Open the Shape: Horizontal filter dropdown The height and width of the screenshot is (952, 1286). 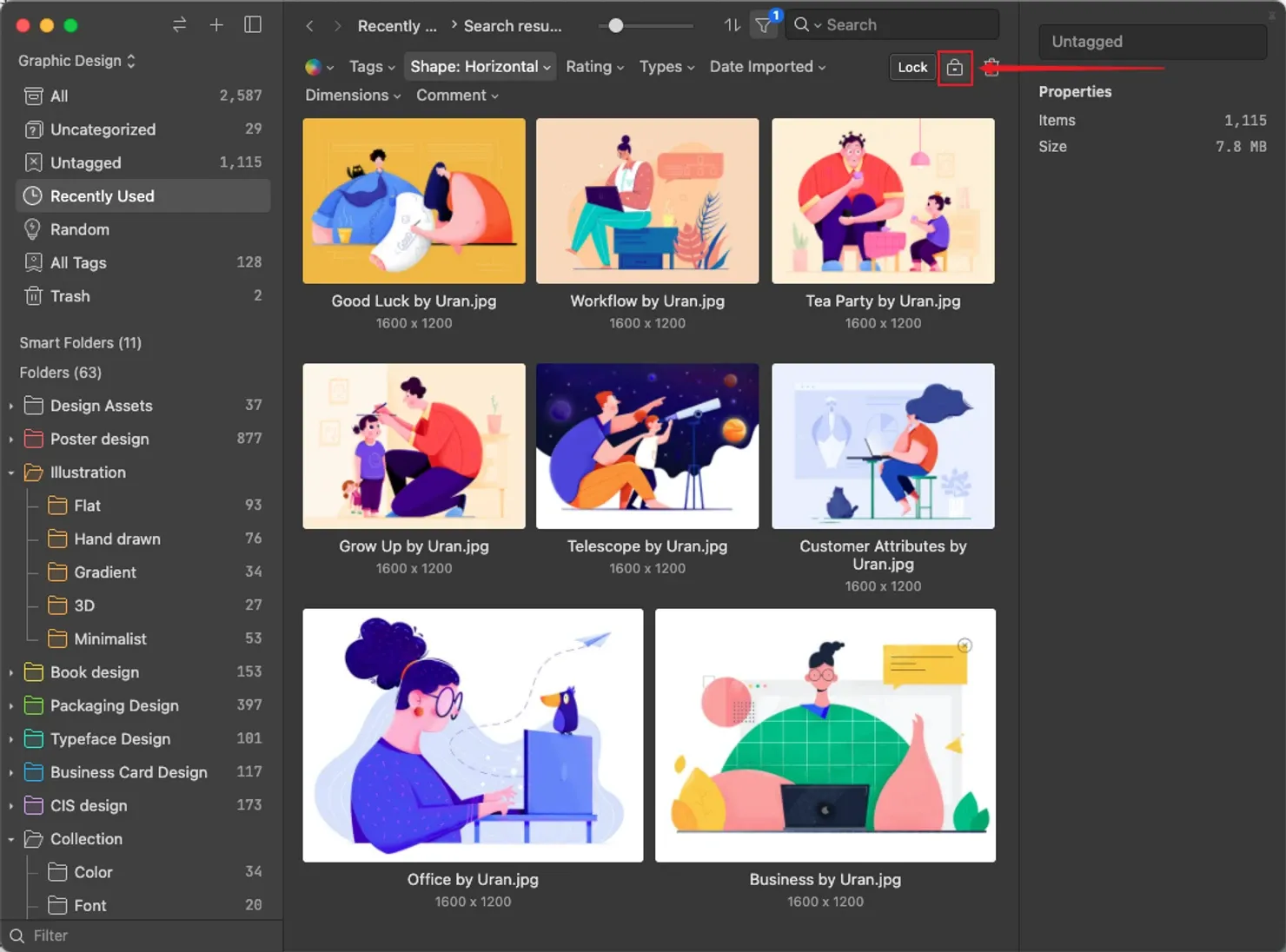point(480,67)
